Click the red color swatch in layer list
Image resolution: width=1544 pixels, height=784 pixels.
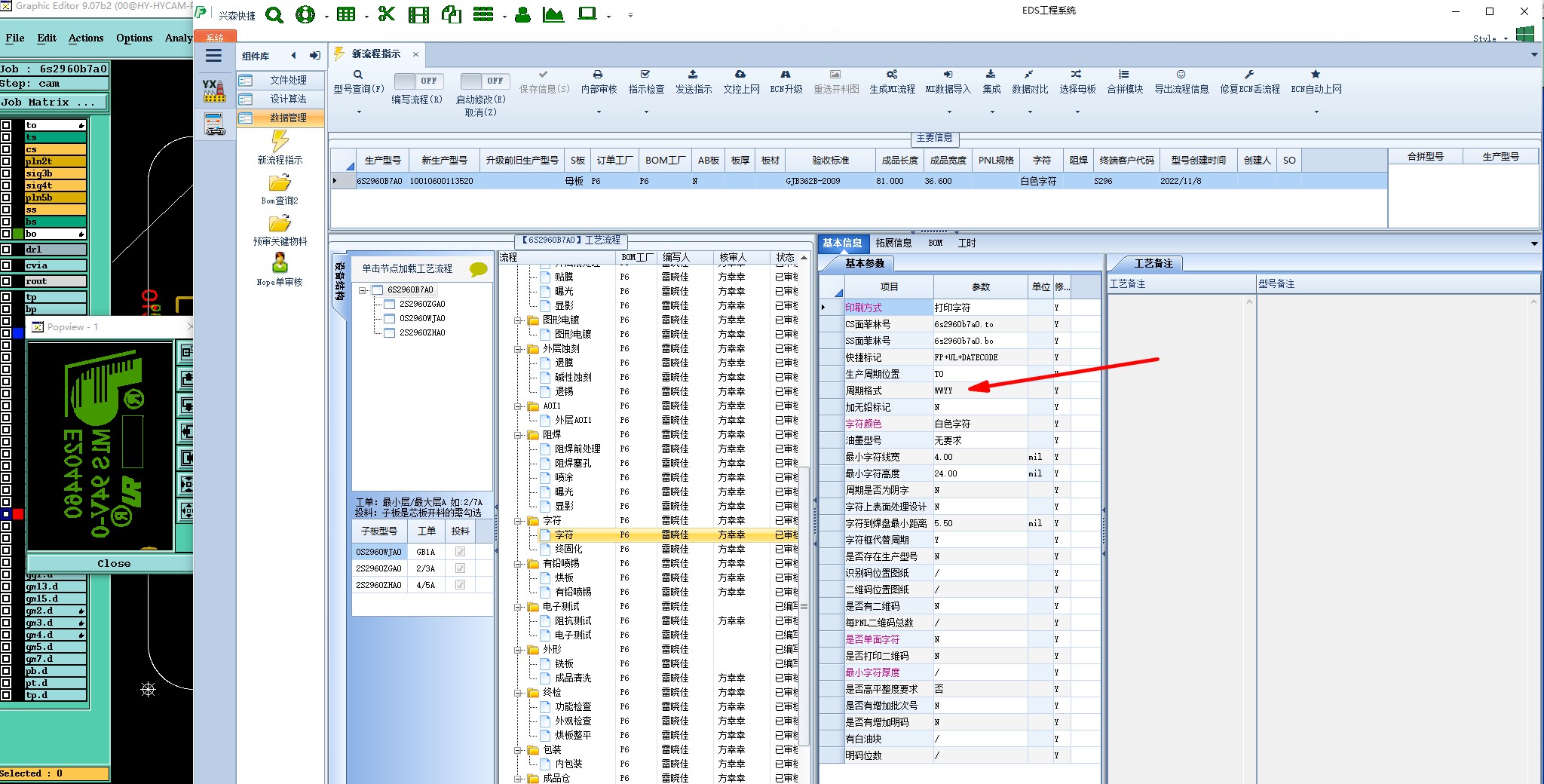point(18,514)
